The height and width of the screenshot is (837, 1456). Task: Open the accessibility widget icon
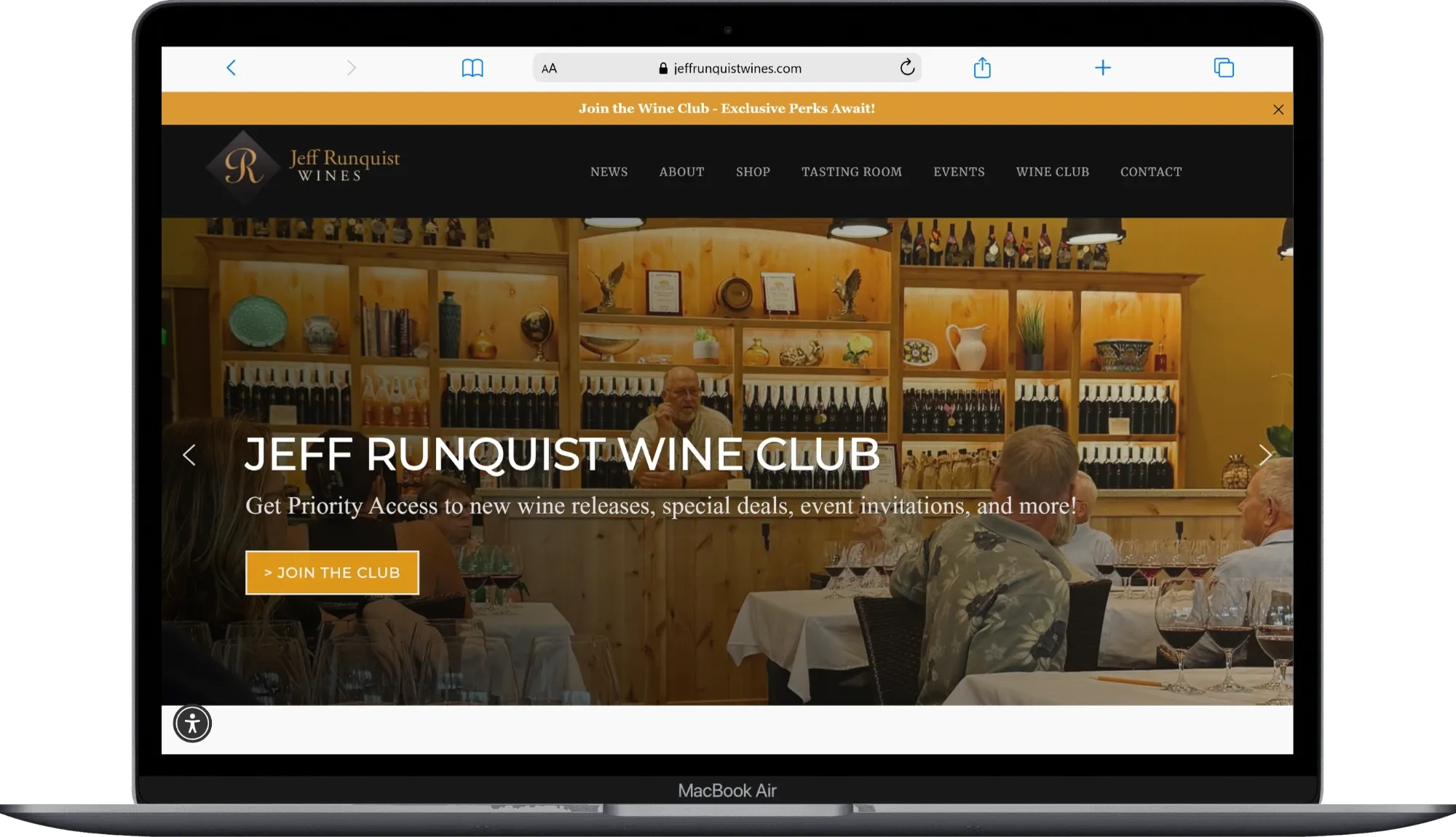192,723
